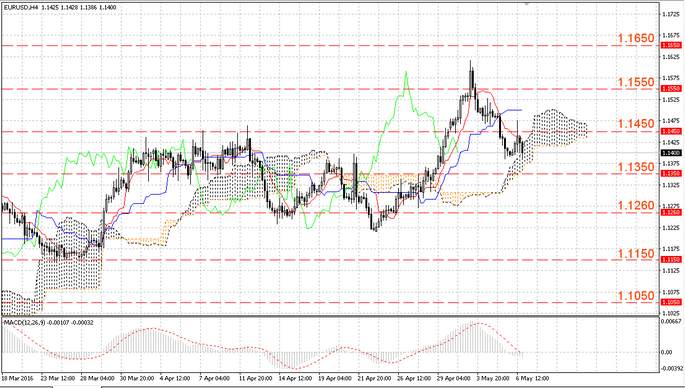Click the red 1.1050 price tag on axis
The width and height of the screenshot is (685, 388).
click(671, 302)
